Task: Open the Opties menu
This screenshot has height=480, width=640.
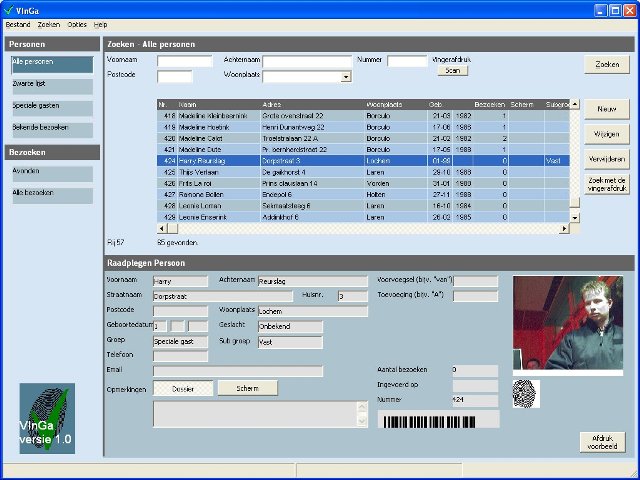Action: click(77, 23)
